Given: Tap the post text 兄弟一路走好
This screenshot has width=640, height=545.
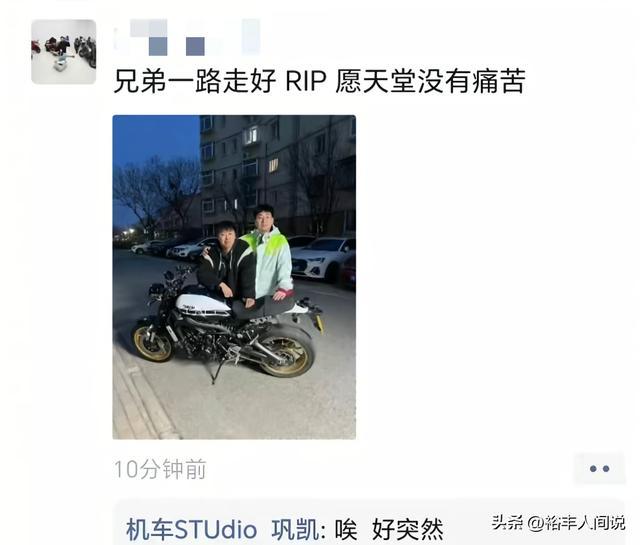Looking at the screenshot, I should point(195,81).
